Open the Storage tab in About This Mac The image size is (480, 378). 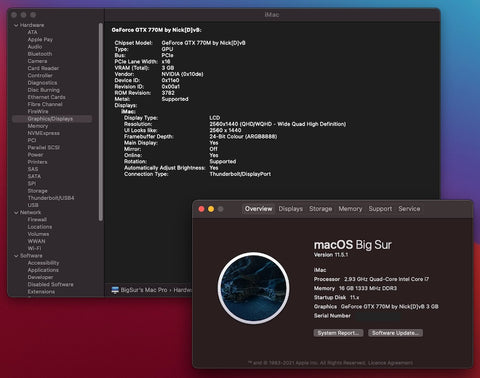[x=320, y=209]
